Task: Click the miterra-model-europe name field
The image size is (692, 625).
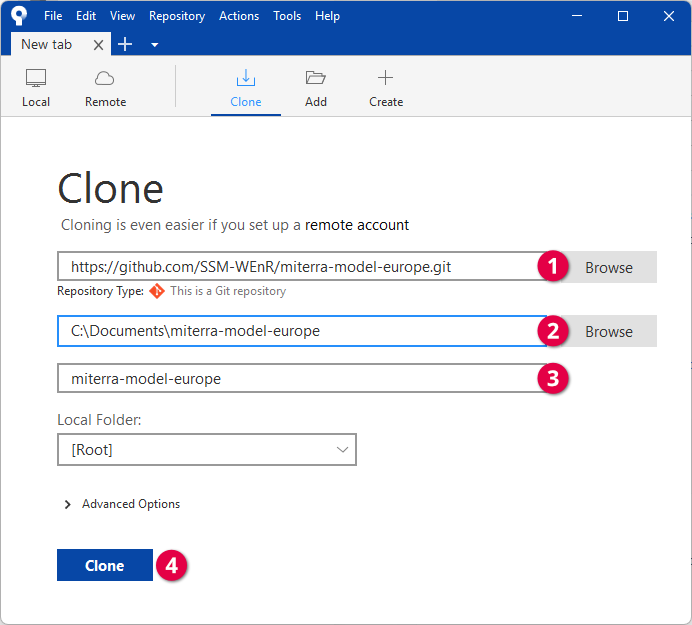Action: click(x=301, y=378)
